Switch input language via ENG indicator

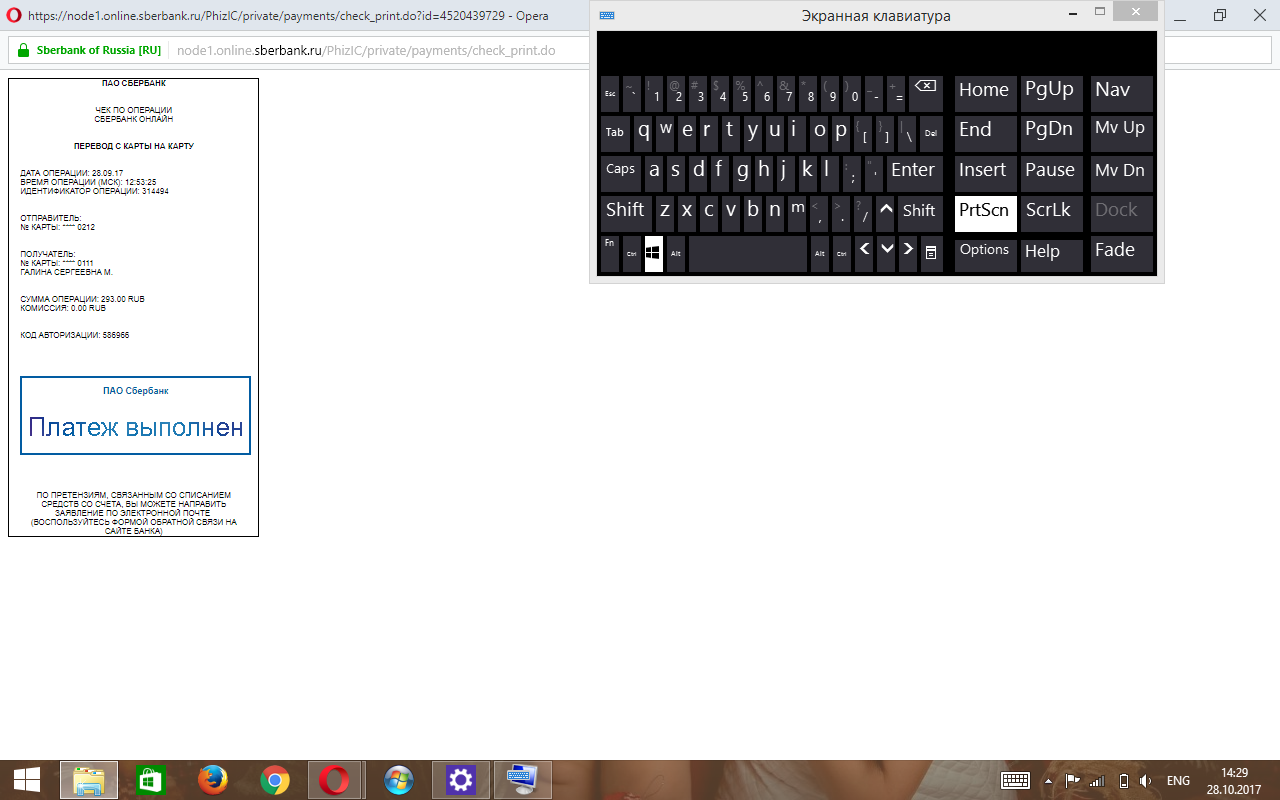tap(1178, 781)
